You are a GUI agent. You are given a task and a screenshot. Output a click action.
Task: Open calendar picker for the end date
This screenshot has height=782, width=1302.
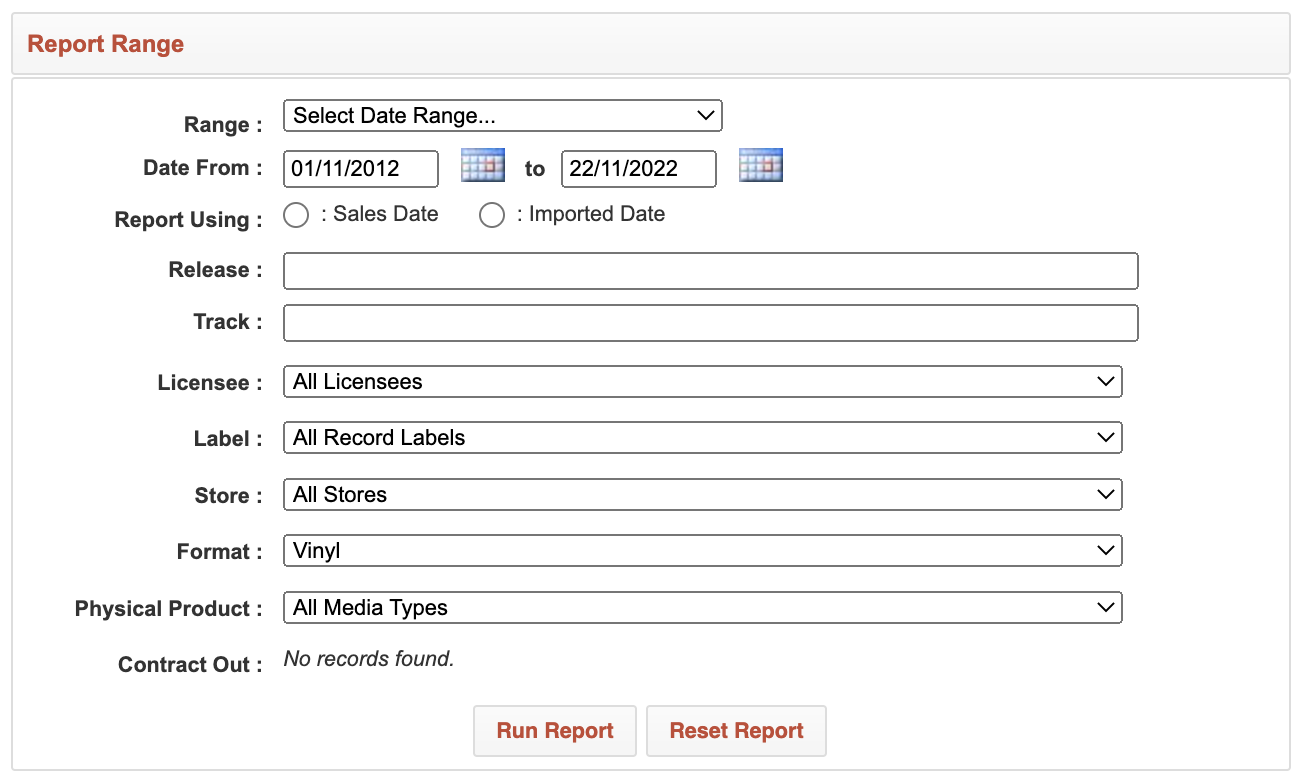click(x=760, y=165)
